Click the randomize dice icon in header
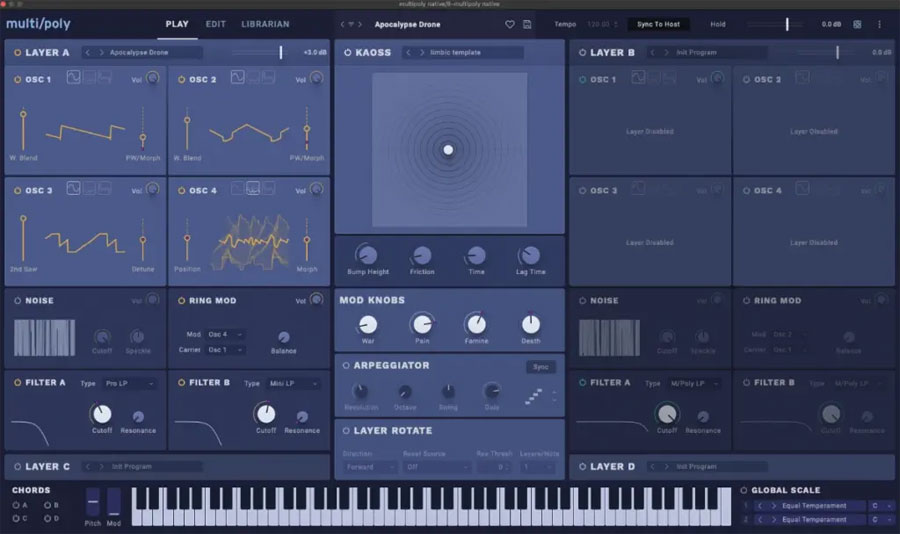Screen dimensions: 900x534 [857, 24]
